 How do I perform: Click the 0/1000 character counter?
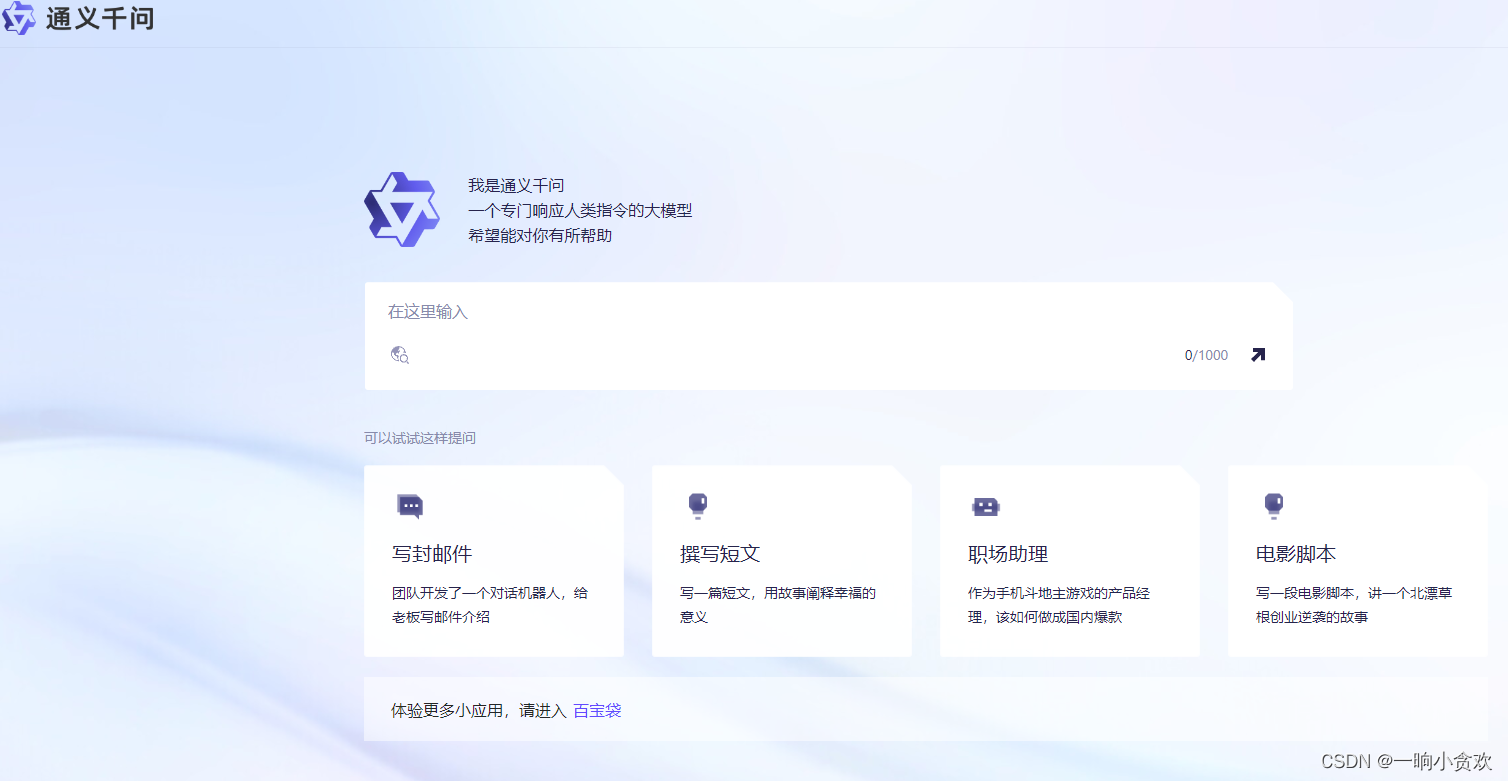click(1206, 355)
